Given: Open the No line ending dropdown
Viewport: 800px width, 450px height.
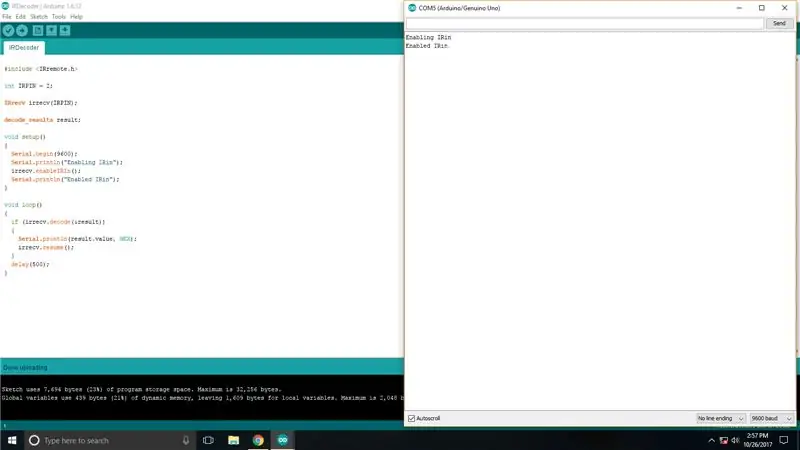Looking at the screenshot, I should [x=720, y=418].
